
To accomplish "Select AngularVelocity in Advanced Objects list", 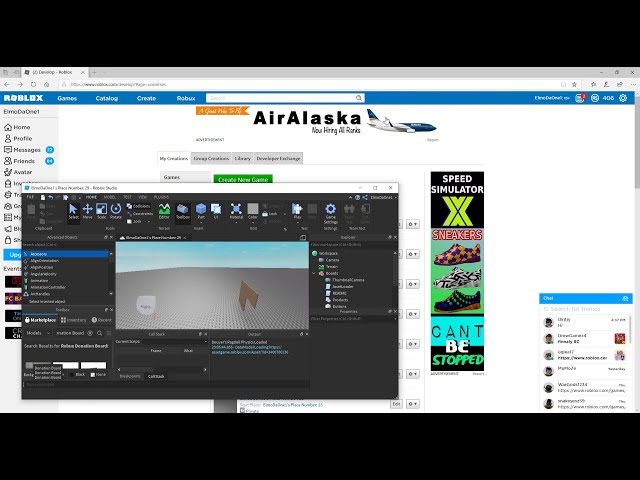I will coord(40,274).
